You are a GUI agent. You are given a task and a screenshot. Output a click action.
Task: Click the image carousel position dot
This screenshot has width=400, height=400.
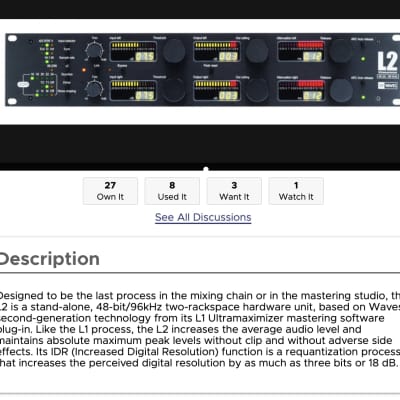[206, 169]
